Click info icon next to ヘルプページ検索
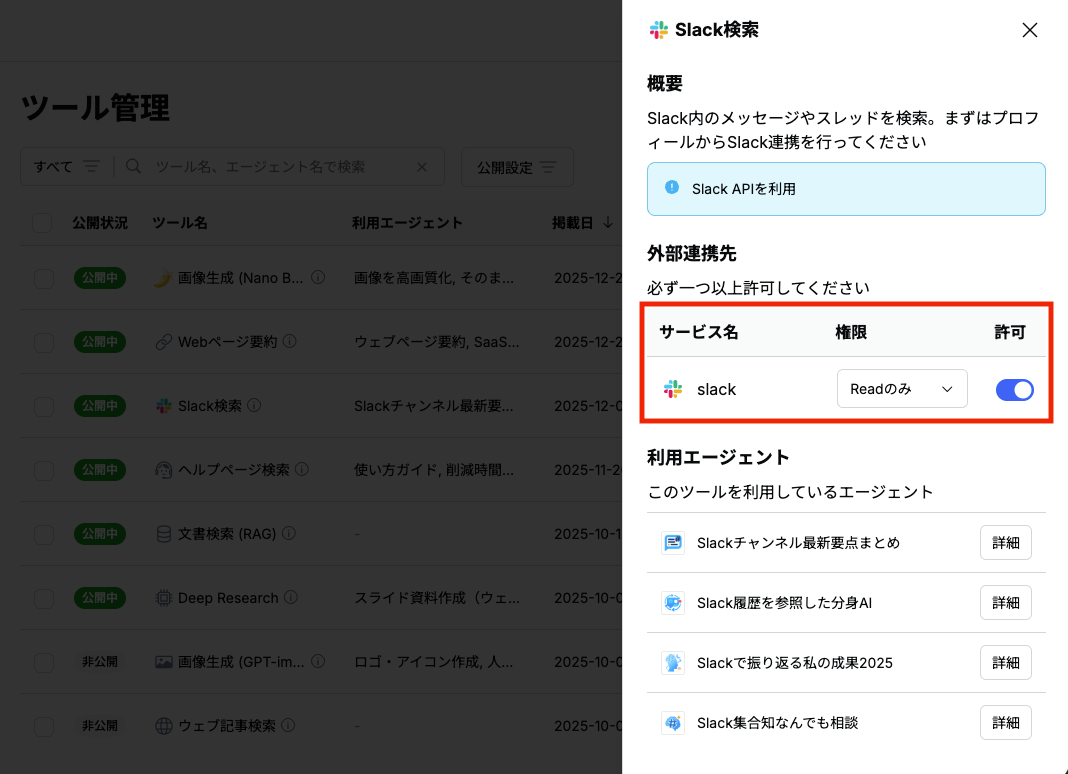This screenshot has height=774, width=1068. tap(302, 469)
